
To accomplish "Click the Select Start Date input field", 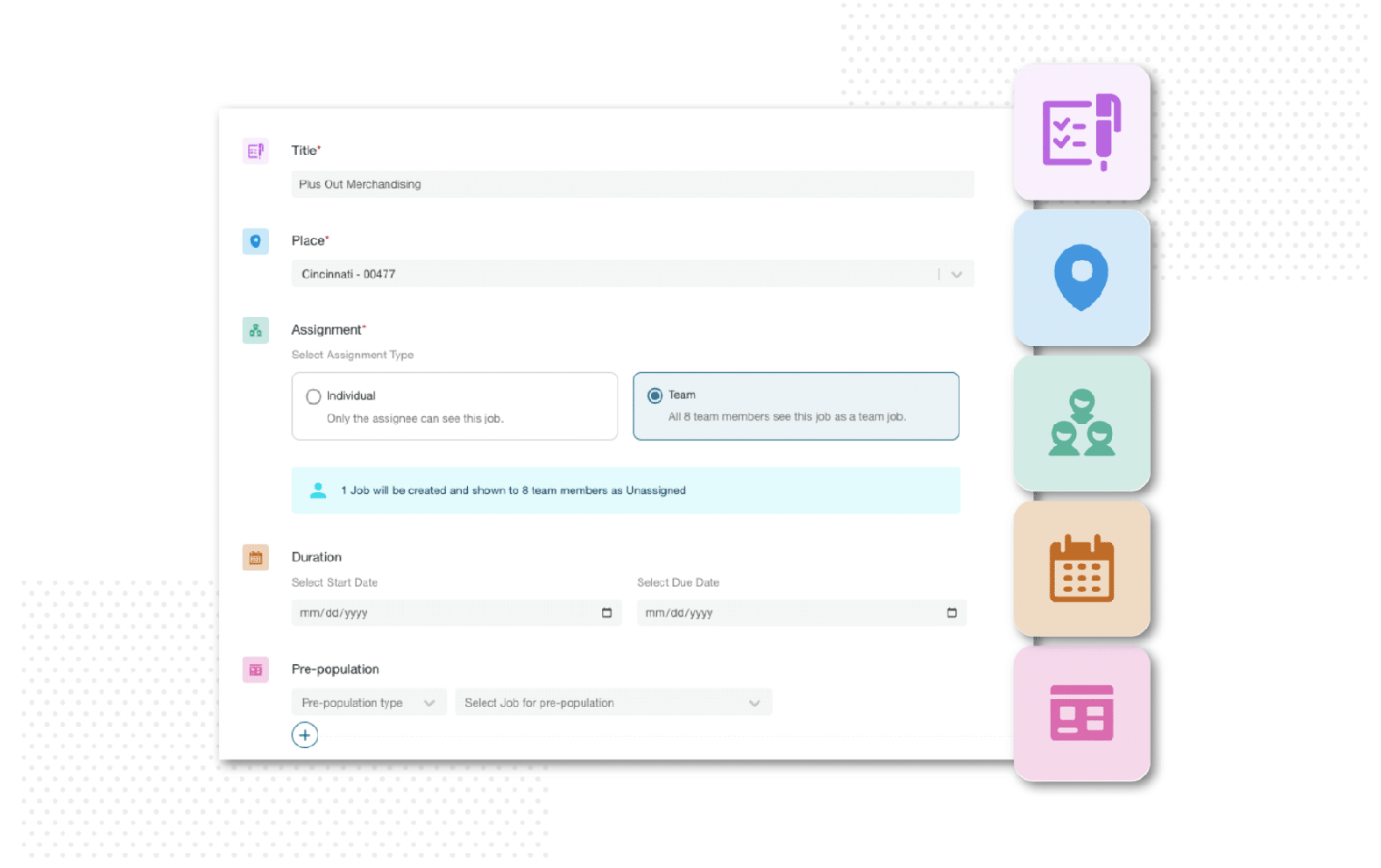I will click(457, 613).
